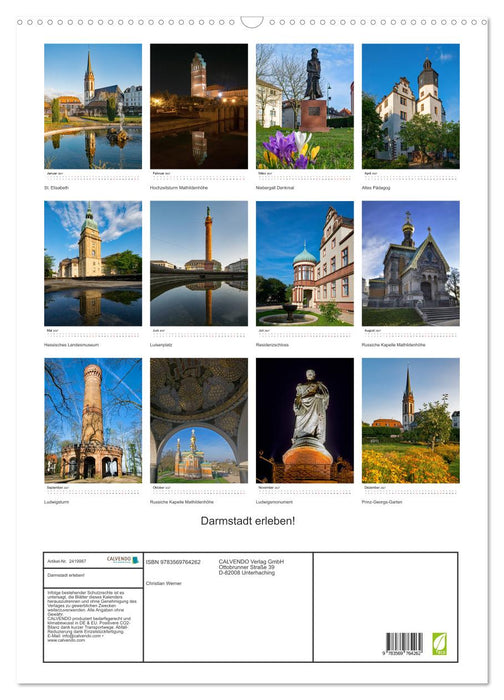This screenshot has height=700, width=504.
Task: Click the 'Residenzschloss' caption
Action: [x=272, y=345]
